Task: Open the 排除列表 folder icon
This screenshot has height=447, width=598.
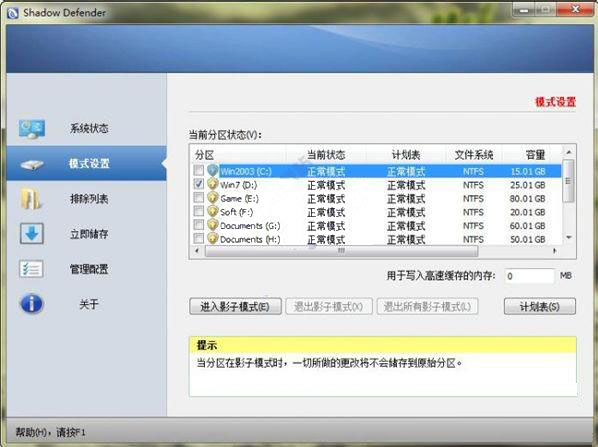Action: (x=31, y=198)
